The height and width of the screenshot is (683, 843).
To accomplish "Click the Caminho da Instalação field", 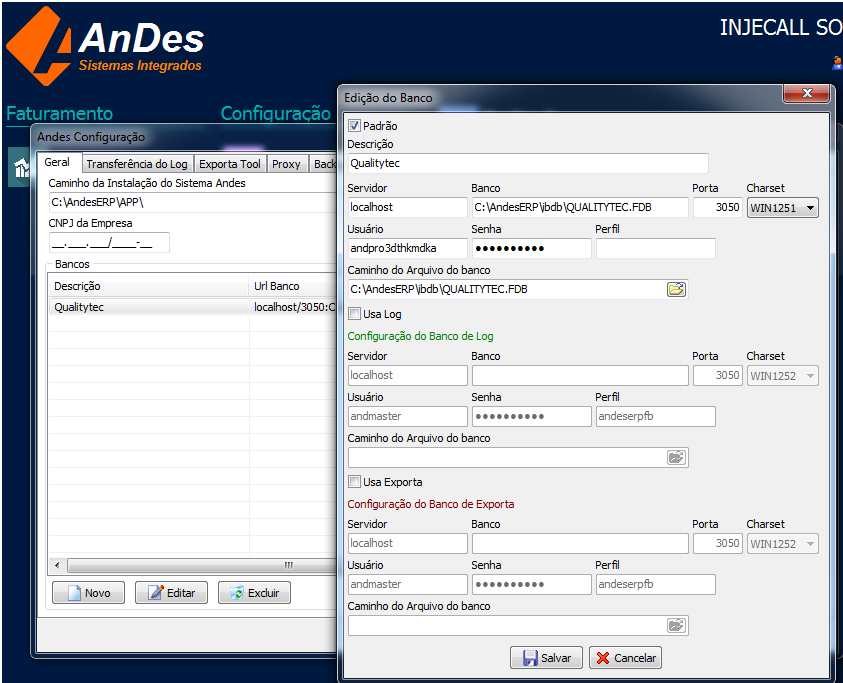I will 192,203.
